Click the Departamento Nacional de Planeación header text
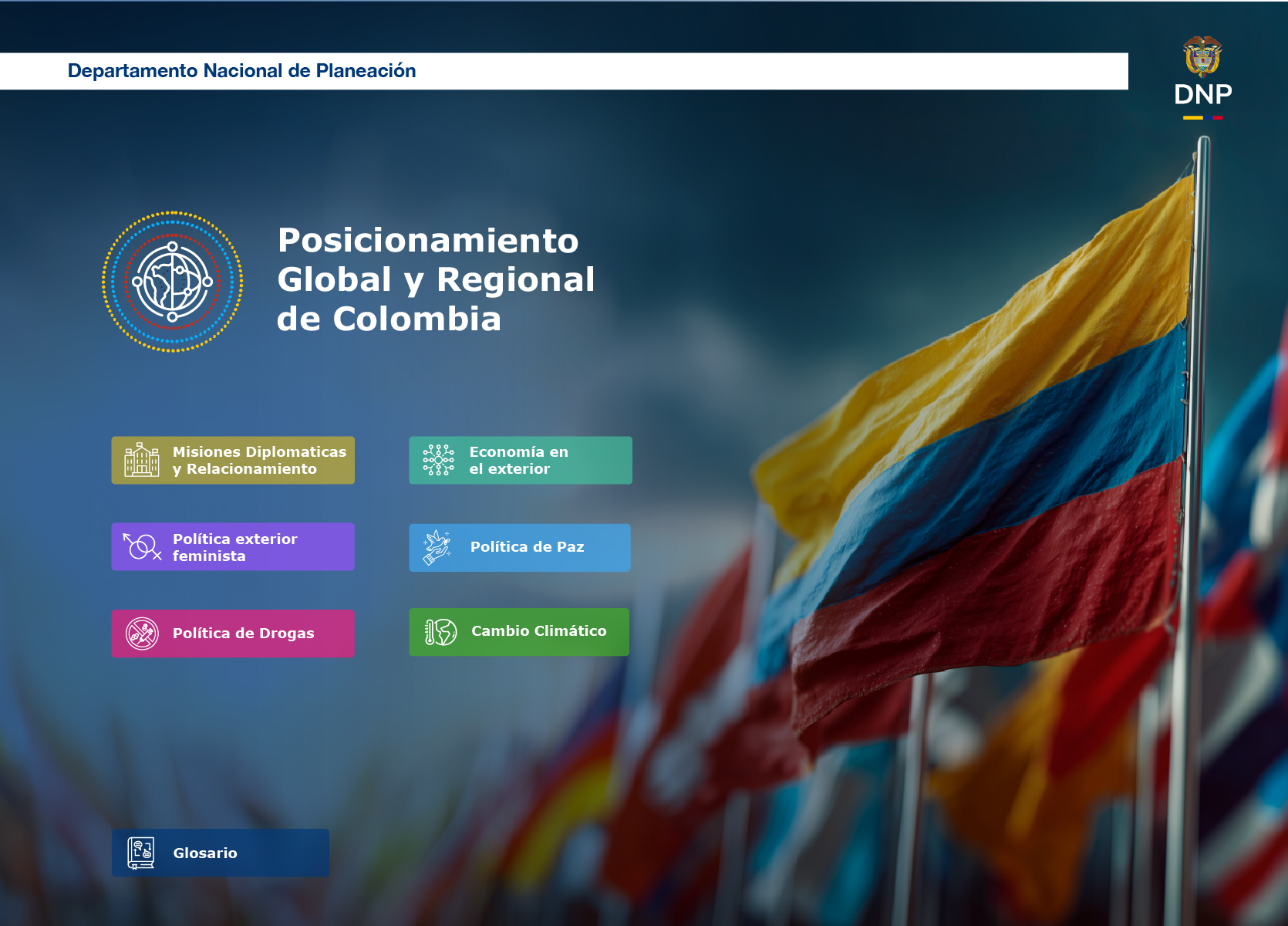Image resolution: width=1288 pixels, height=926 pixels. coord(241,70)
